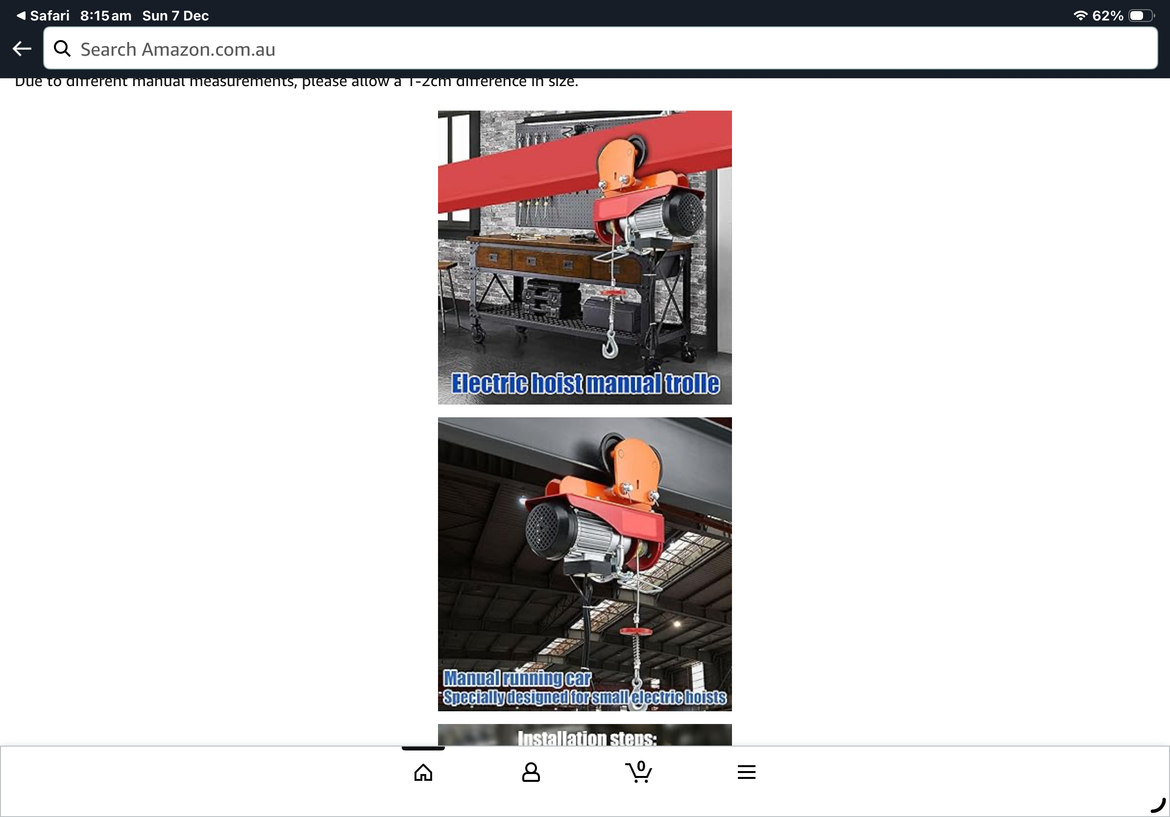Screen dimensions: 1170x817
Task: Open the Installation steps image
Action: (x=584, y=735)
